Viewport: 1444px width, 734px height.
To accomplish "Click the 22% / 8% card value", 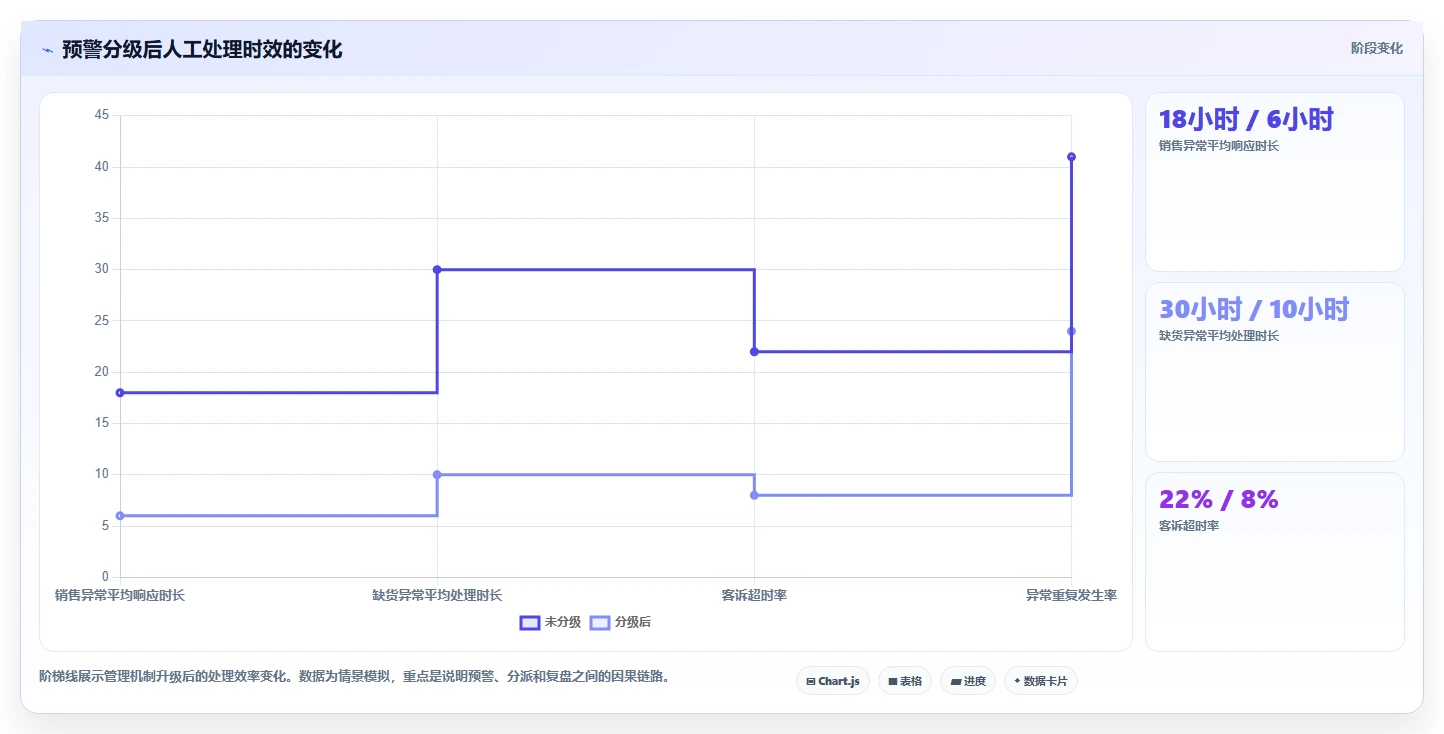I will [x=1218, y=500].
